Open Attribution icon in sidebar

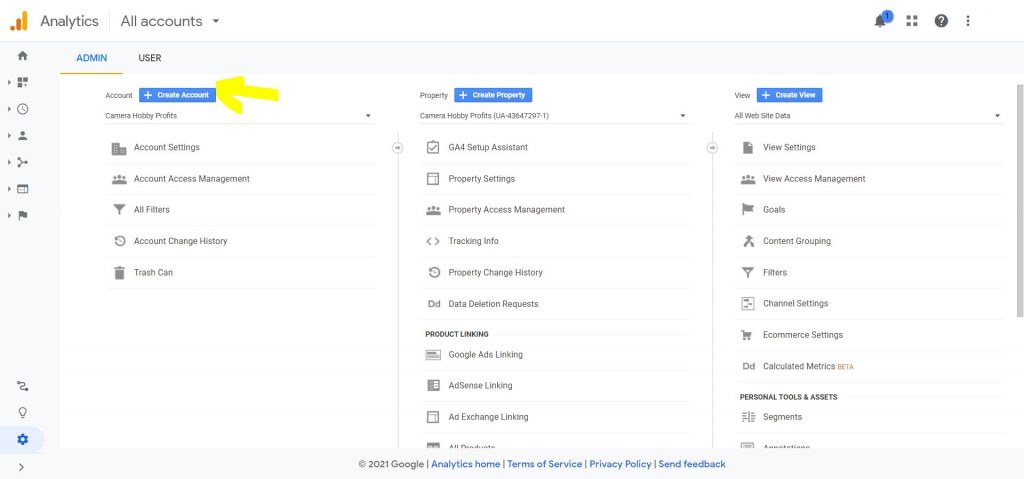coord(23,386)
